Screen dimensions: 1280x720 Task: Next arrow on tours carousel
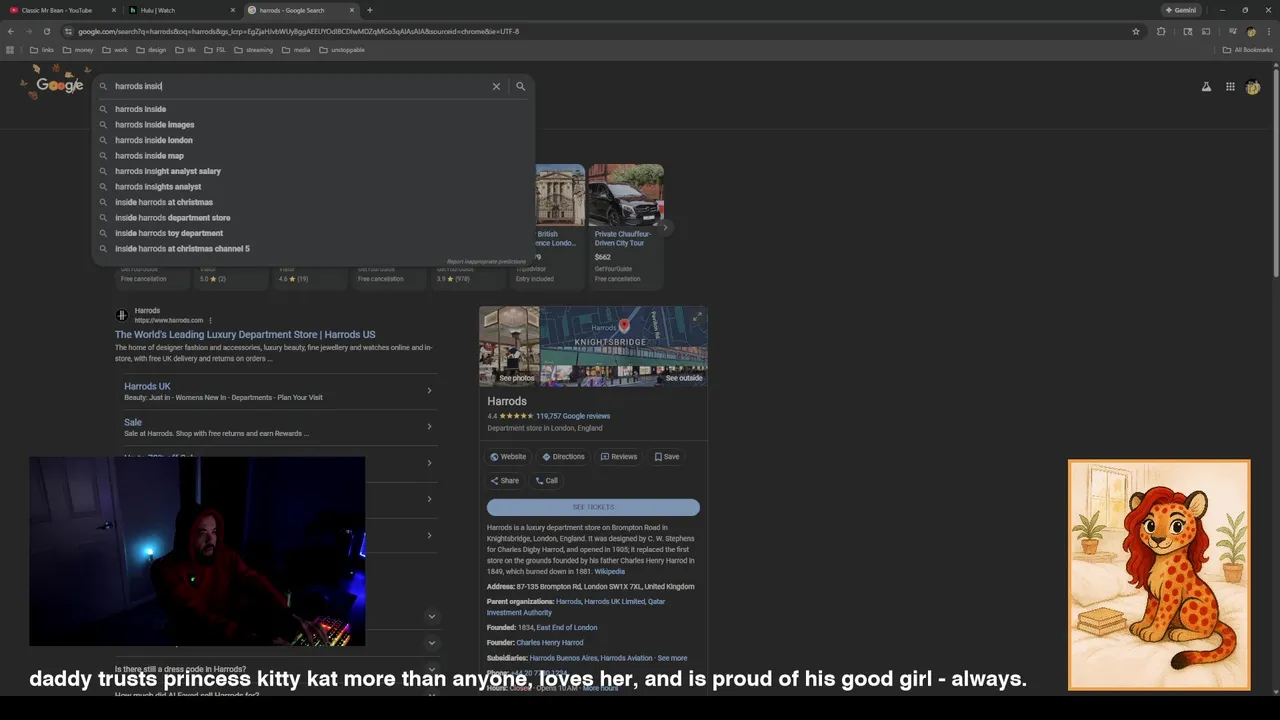pyautogui.click(x=664, y=227)
